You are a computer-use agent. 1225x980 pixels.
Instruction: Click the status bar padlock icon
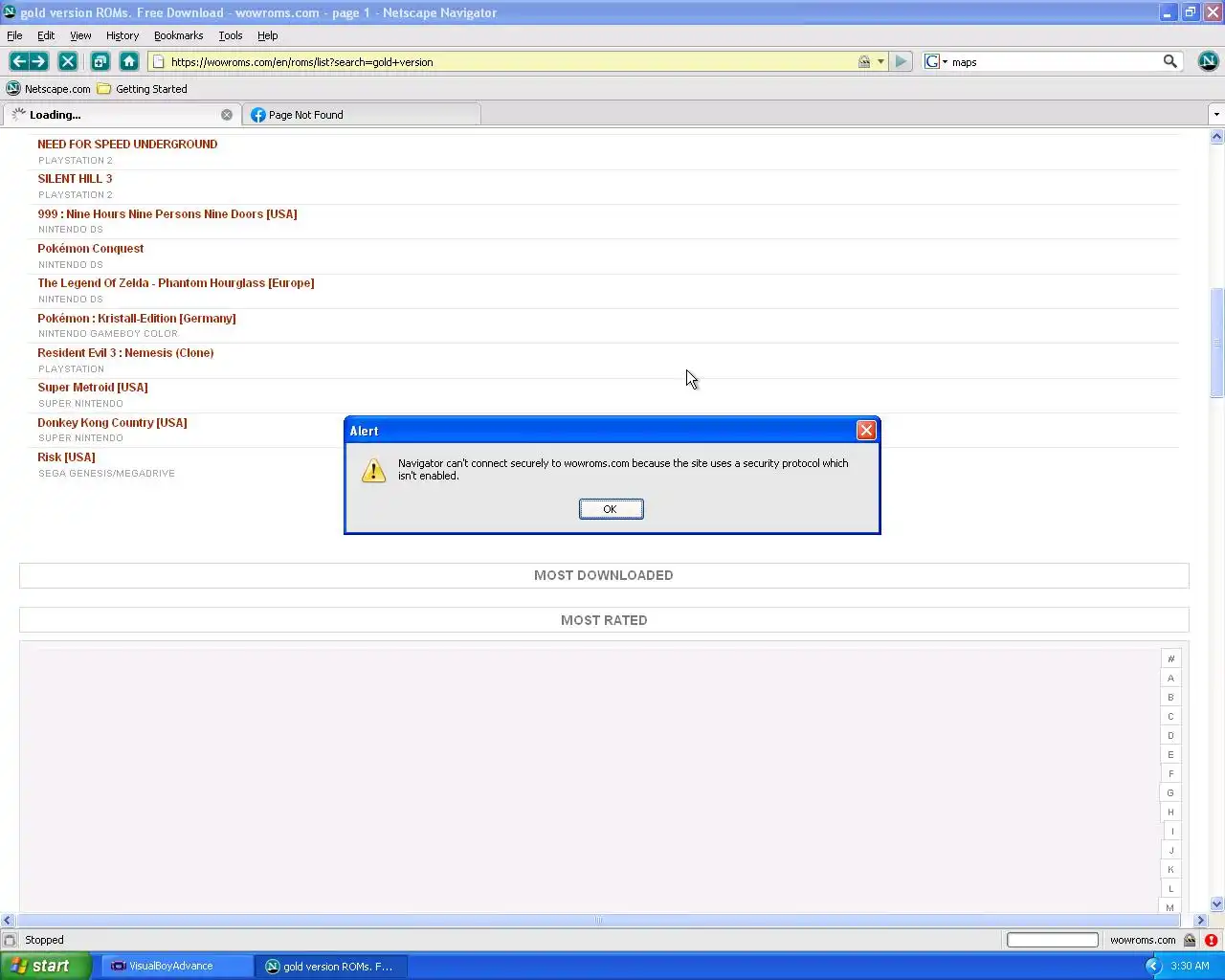1190,940
